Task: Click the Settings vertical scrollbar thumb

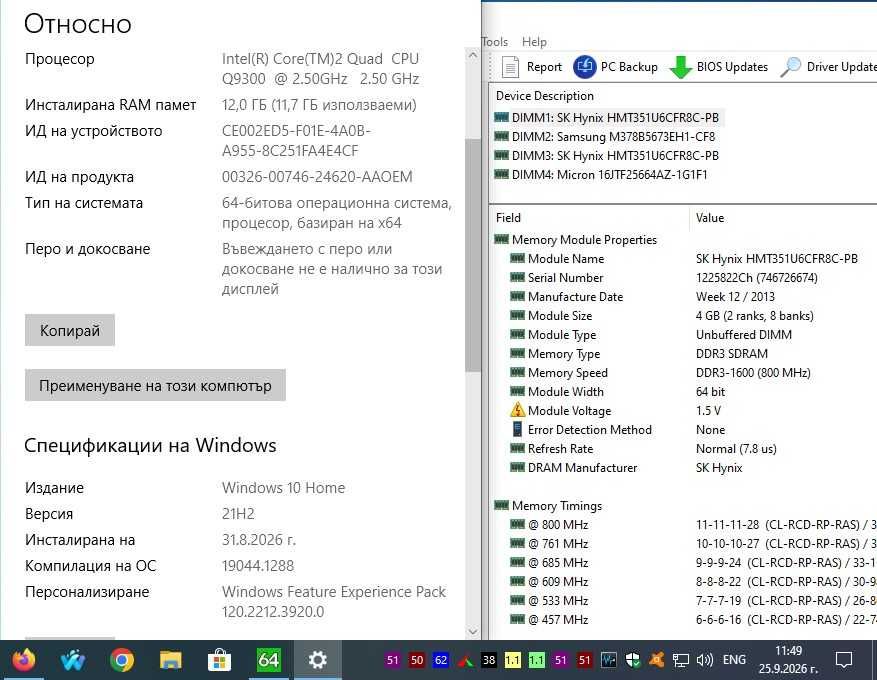Action: pos(473,254)
